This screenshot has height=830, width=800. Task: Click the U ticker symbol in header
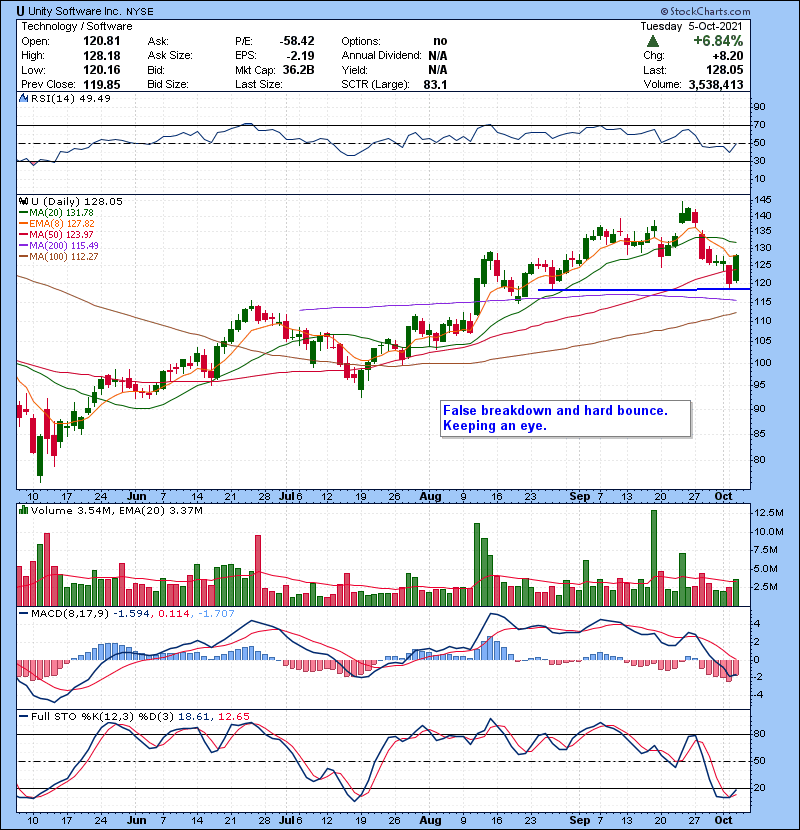tap(20, 11)
